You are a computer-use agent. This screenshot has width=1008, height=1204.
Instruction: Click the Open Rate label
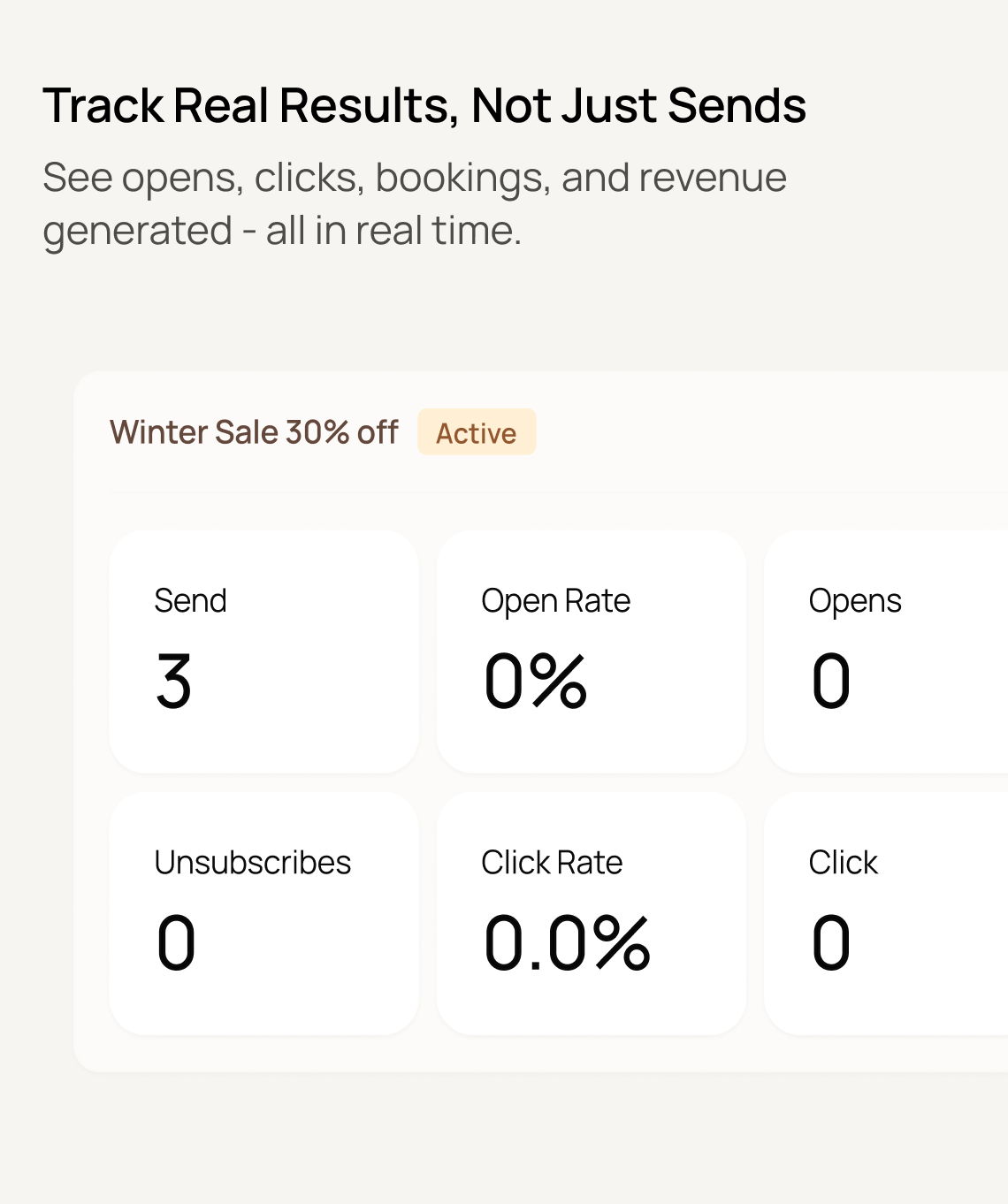(x=555, y=601)
